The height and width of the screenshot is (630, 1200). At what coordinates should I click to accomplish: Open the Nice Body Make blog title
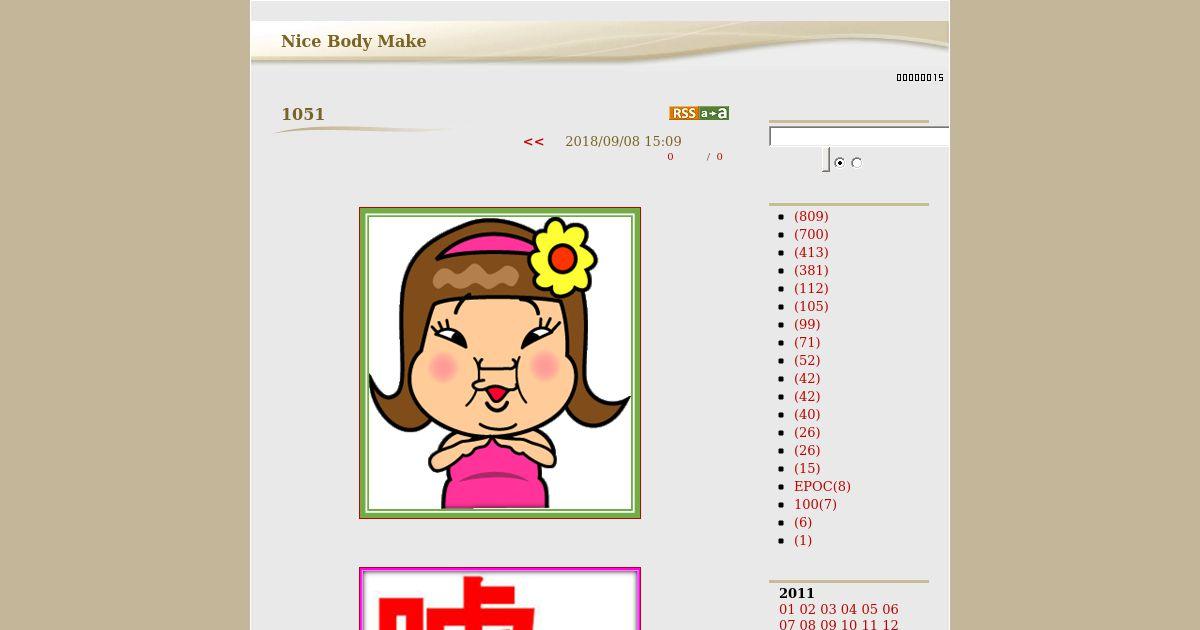pos(354,41)
